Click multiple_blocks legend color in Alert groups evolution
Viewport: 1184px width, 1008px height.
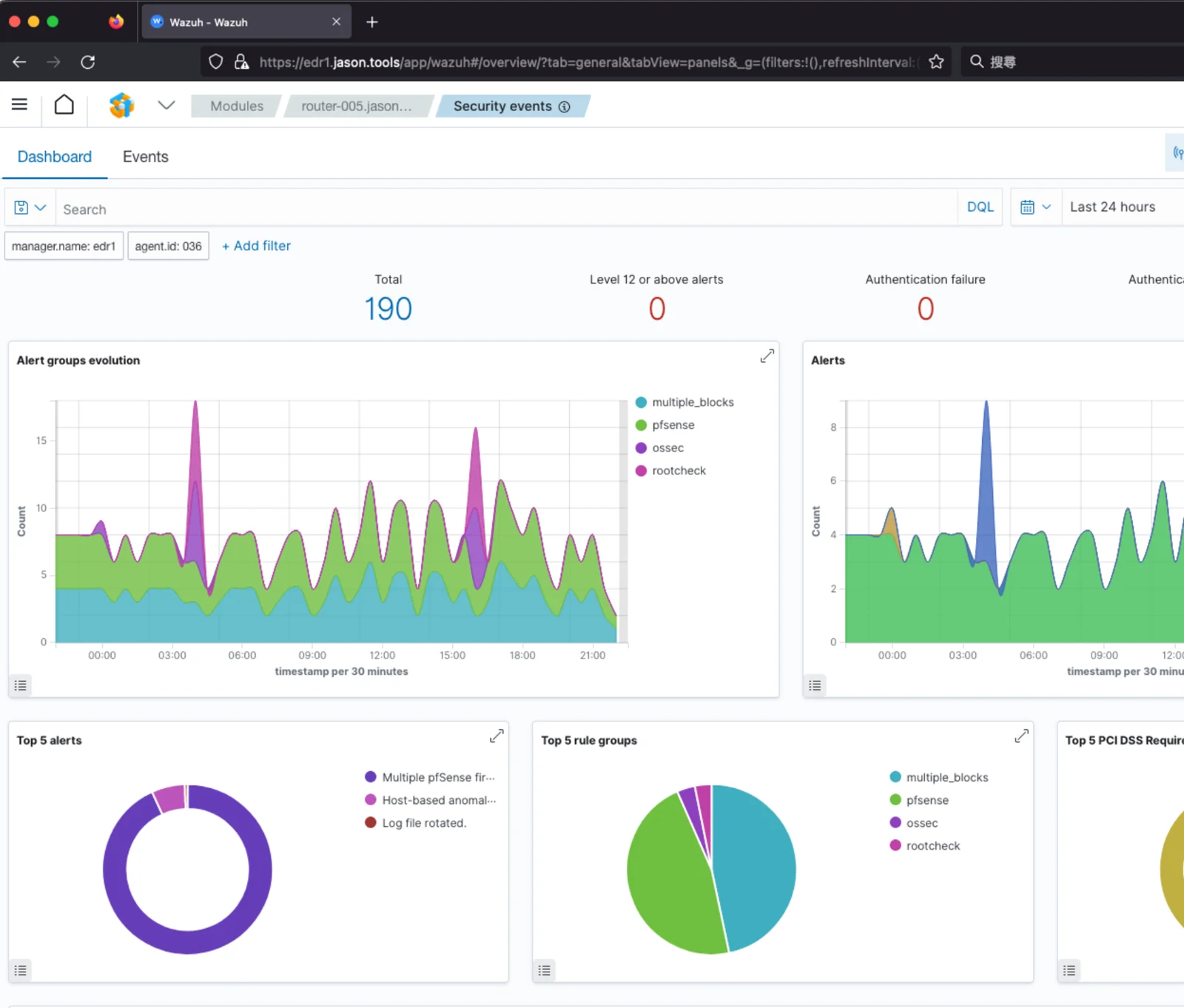click(x=642, y=403)
